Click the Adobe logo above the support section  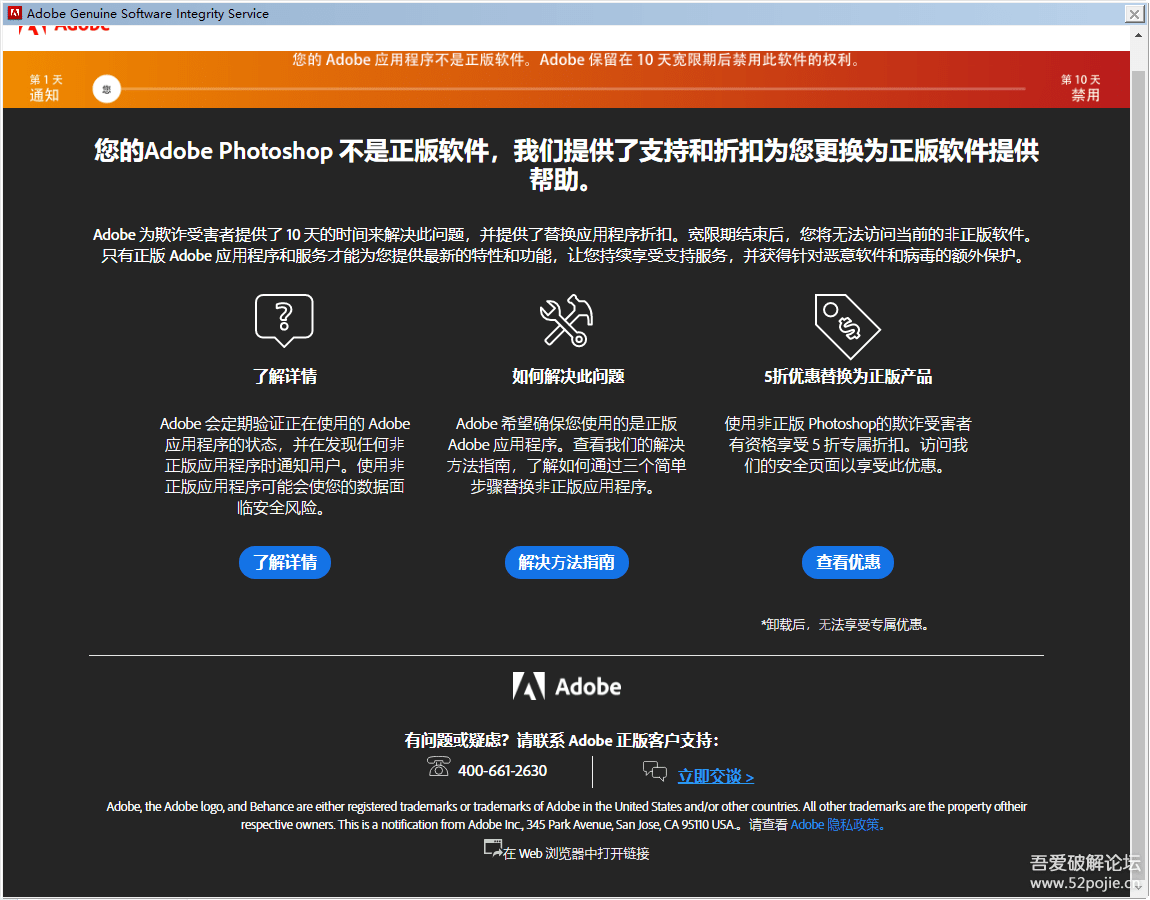tap(566, 686)
